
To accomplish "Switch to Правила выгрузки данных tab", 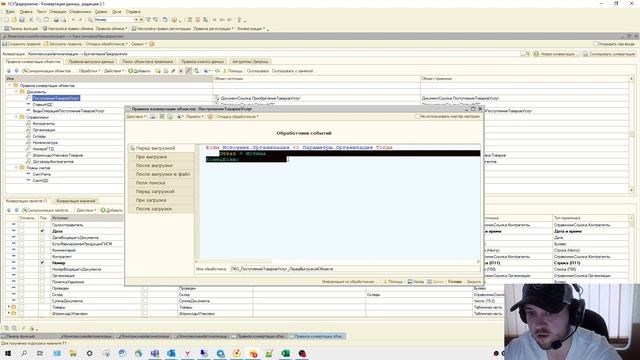I will (x=91, y=62).
